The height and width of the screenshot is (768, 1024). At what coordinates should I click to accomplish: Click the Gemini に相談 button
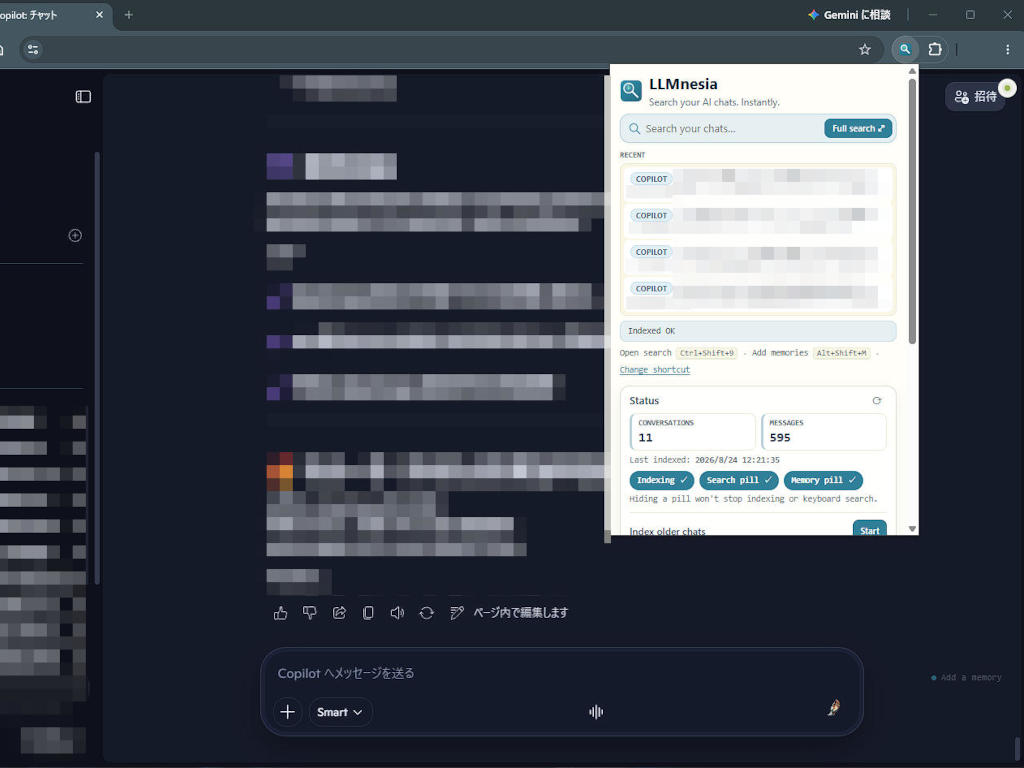tap(849, 14)
